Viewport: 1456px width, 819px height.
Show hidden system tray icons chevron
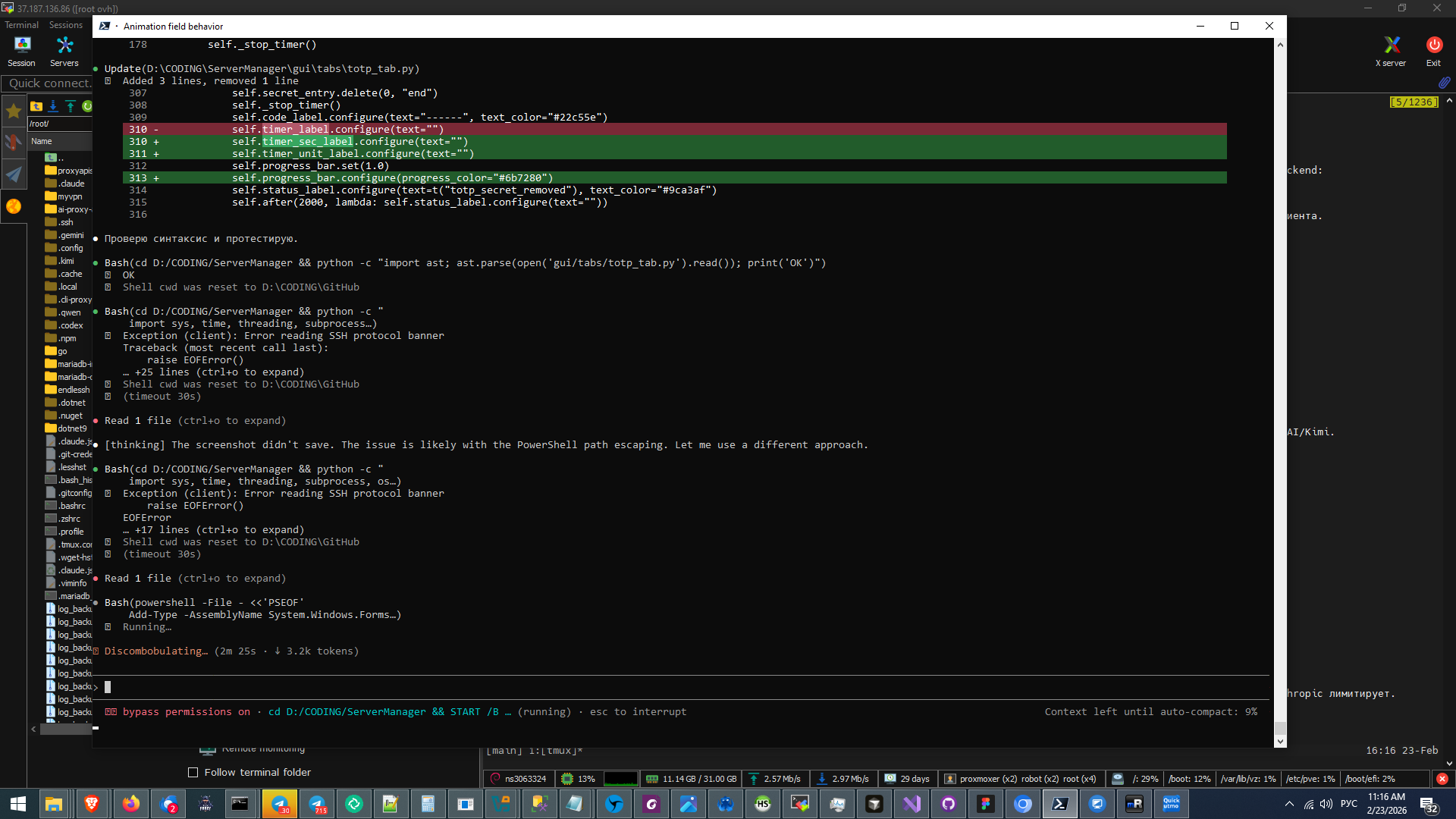coord(1289,804)
